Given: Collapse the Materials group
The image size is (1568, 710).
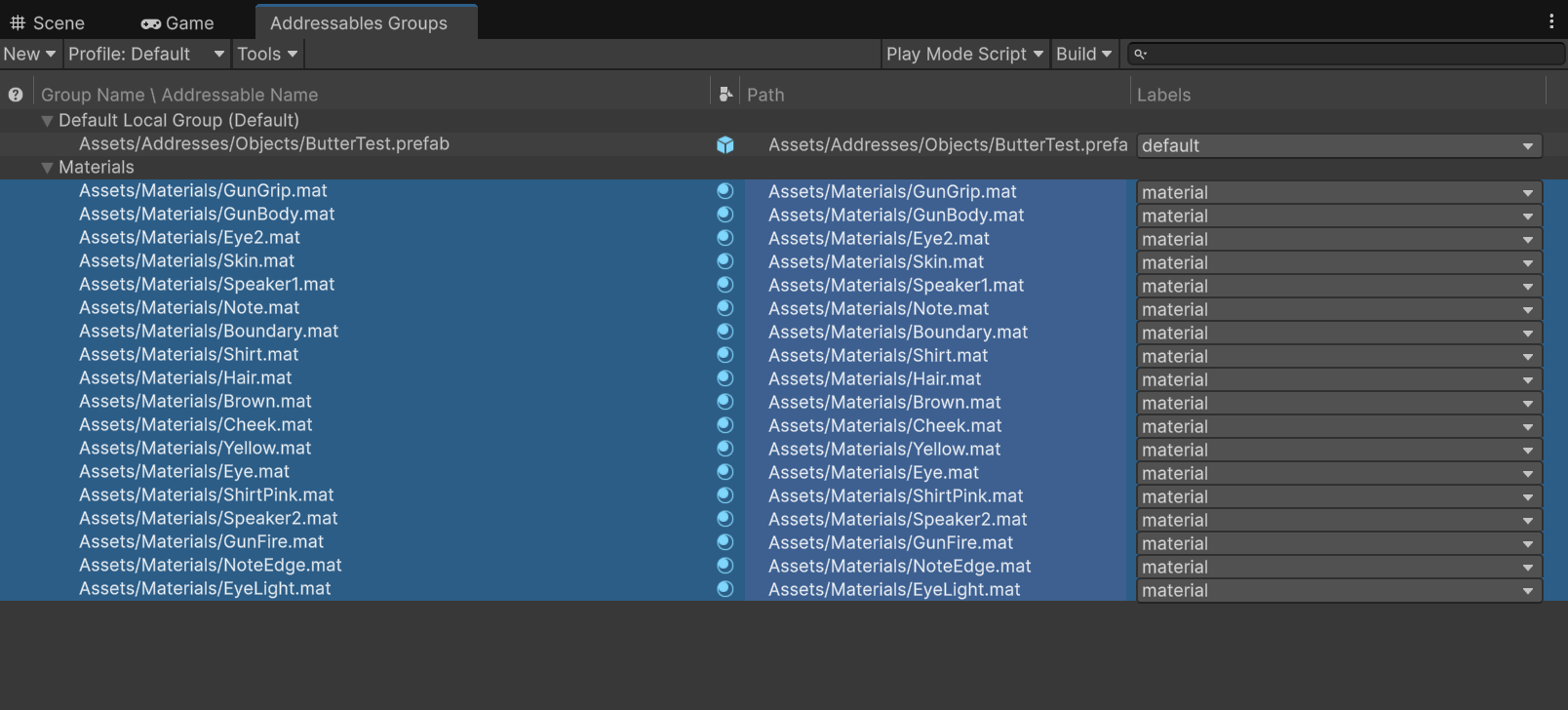Looking at the screenshot, I should tap(47, 168).
